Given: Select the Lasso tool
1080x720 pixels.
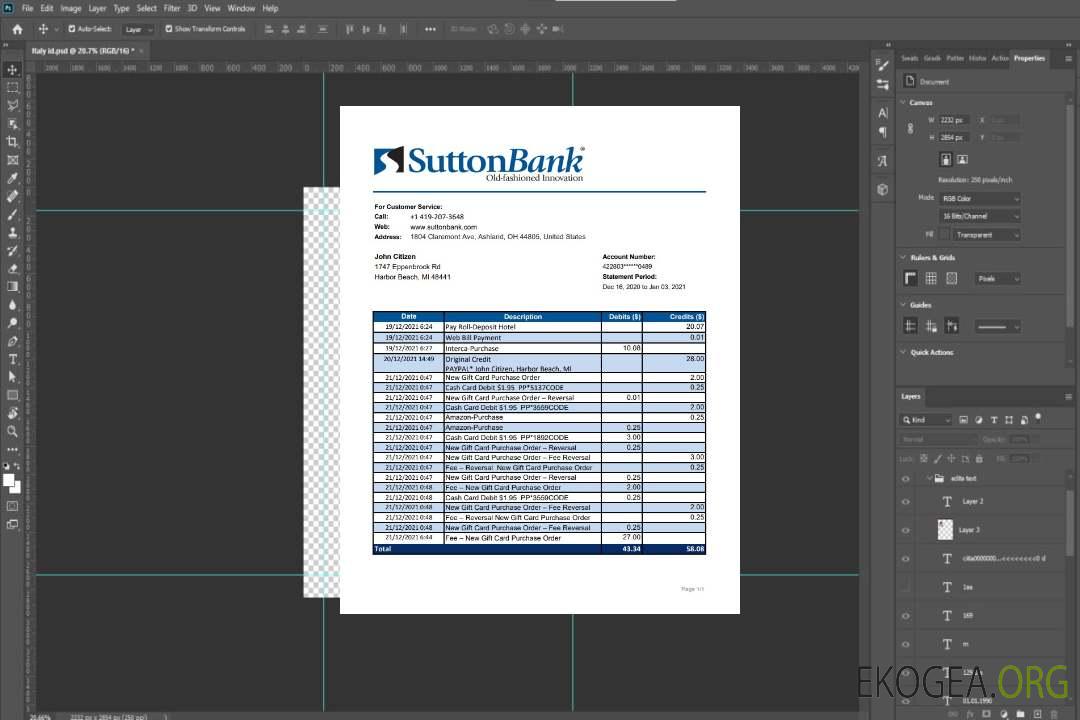Looking at the screenshot, I should (12, 105).
